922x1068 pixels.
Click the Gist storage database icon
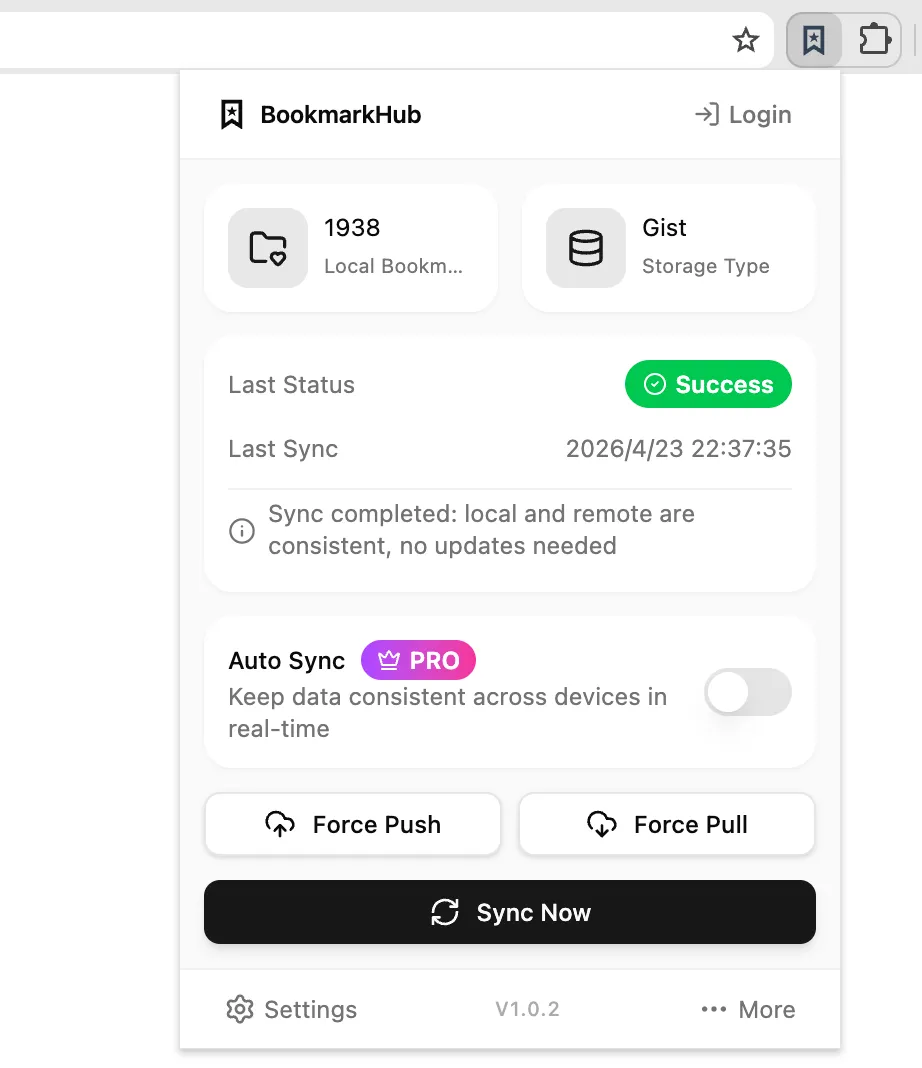coord(585,248)
